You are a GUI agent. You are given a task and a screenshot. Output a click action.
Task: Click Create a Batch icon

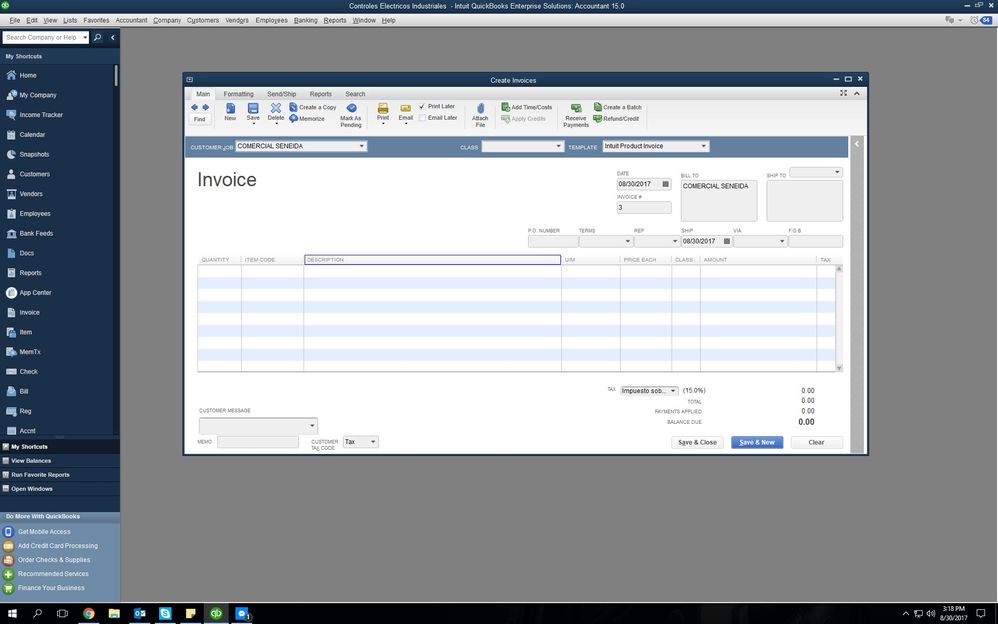(598, 107)
